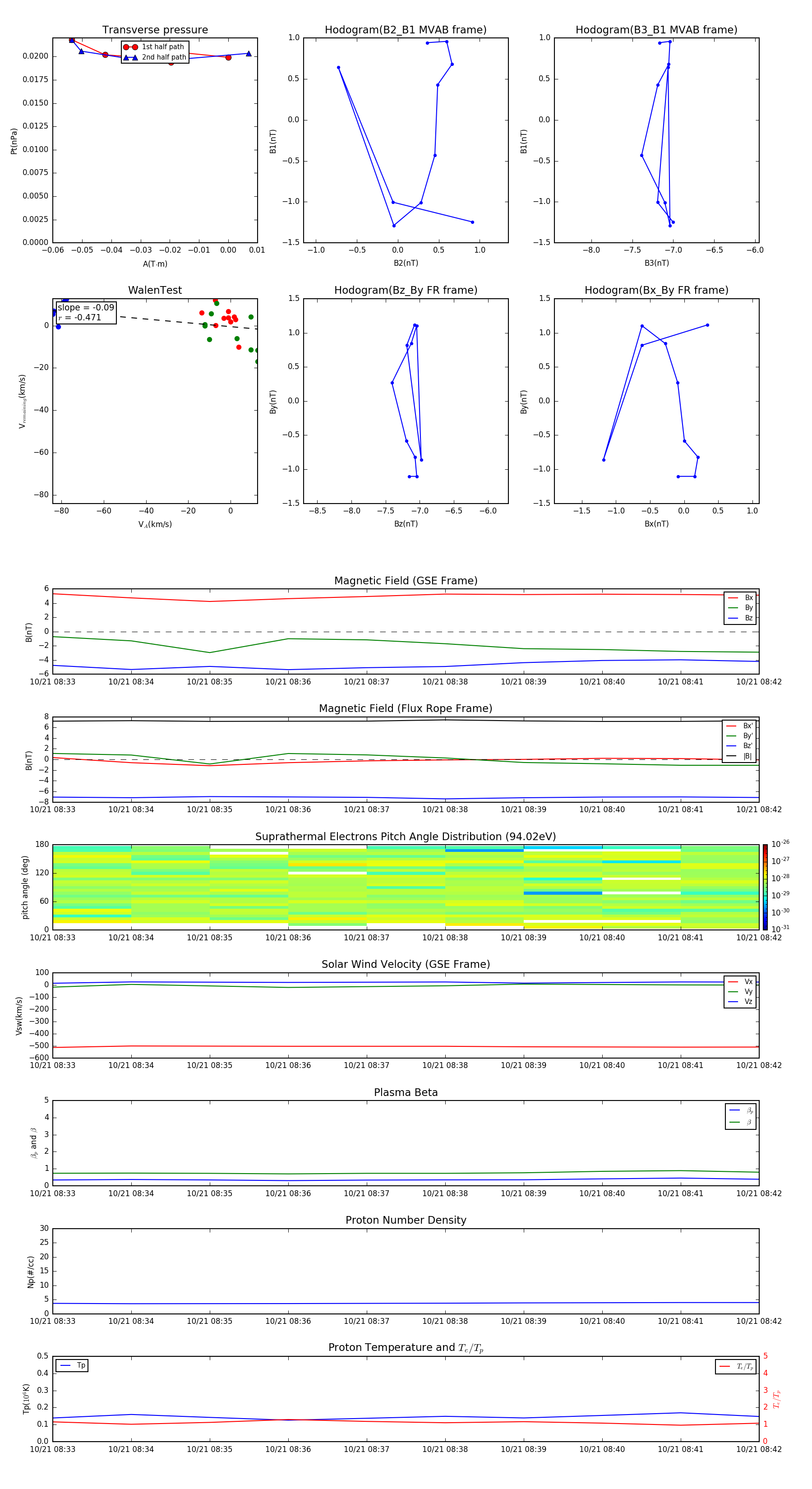Click the 'B3(nT)' x-axis label
Image resolution: width=812 pixels, height=1489 pixels.
pyautogui.click(x=656, y=263)
